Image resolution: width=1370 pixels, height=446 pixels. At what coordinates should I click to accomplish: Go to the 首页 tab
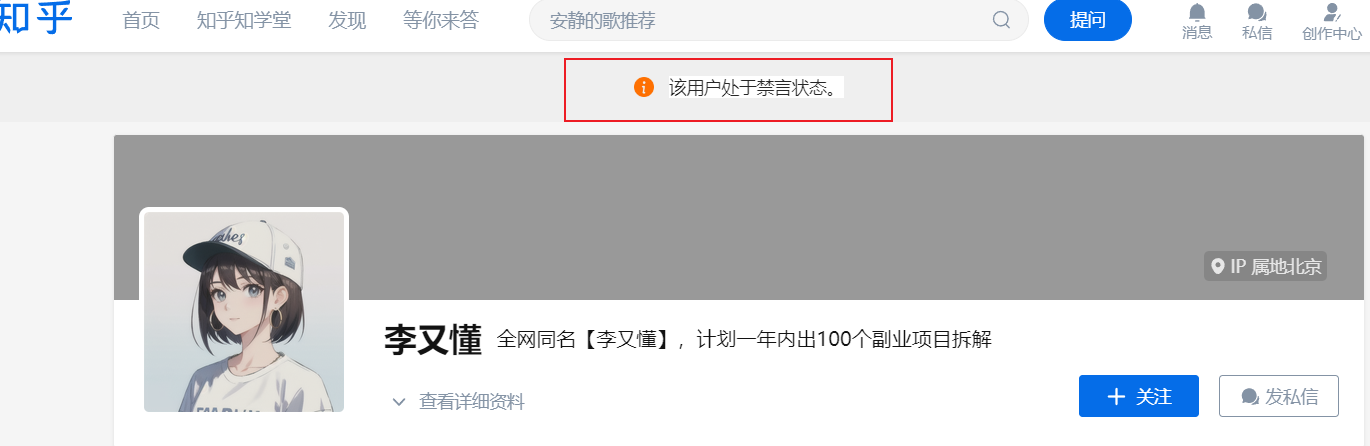141,20
